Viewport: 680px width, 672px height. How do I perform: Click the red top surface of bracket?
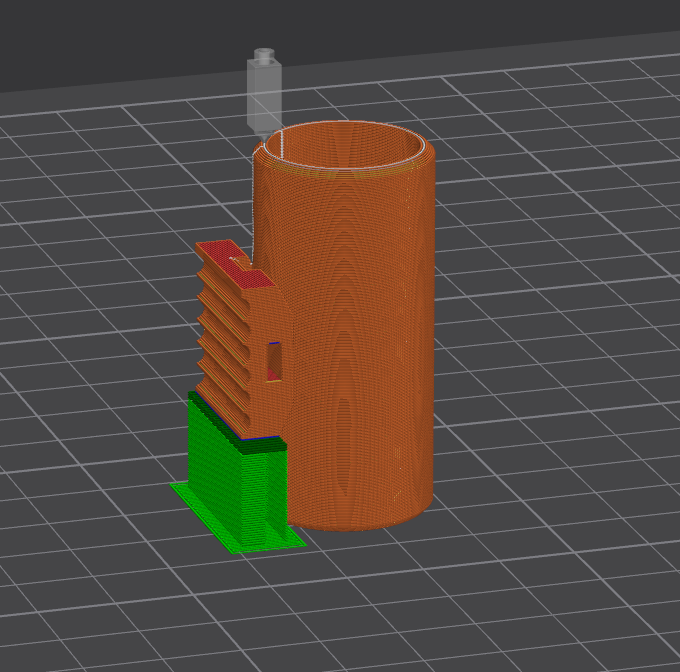click(237, 264)
